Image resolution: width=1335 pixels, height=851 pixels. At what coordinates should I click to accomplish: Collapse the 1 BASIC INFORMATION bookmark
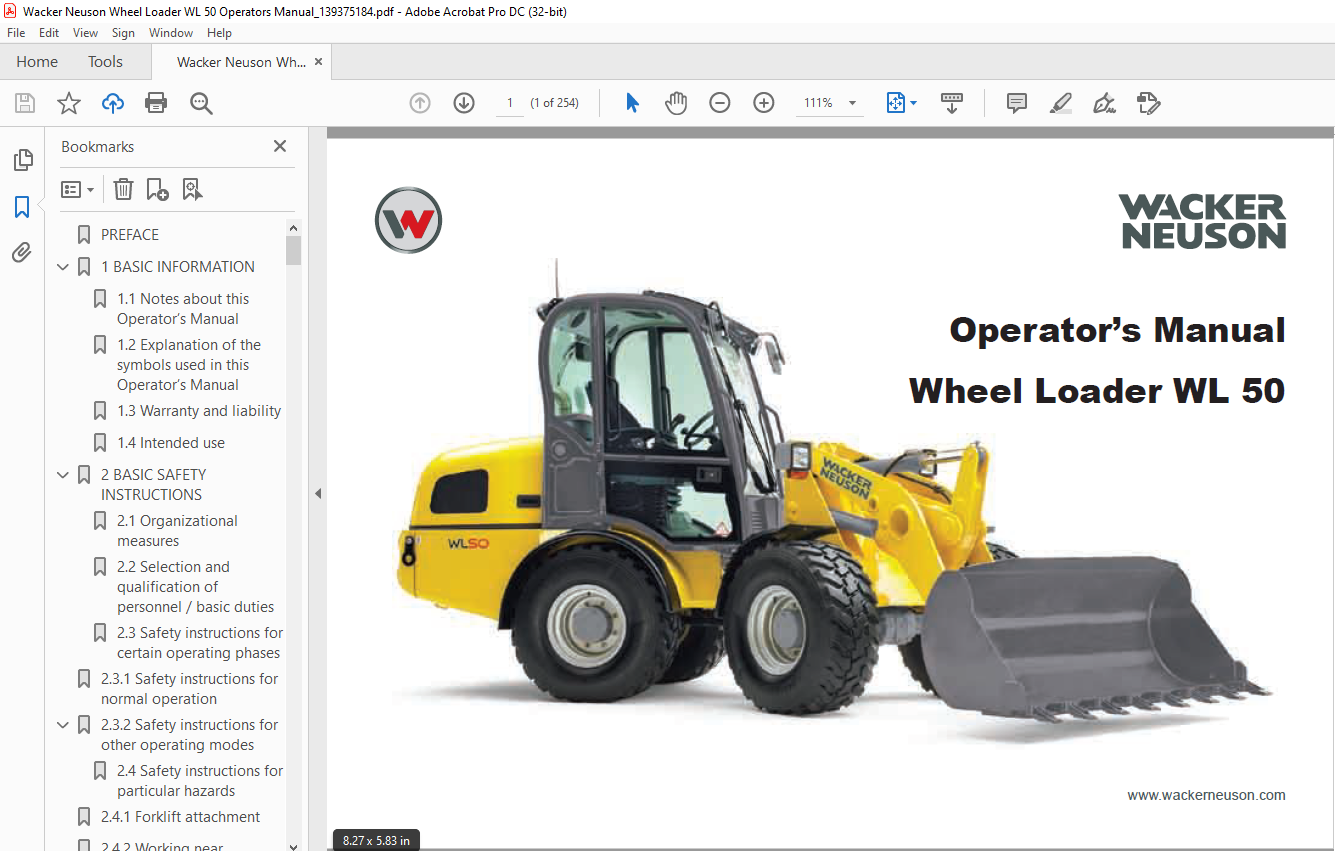click(63, 267)
